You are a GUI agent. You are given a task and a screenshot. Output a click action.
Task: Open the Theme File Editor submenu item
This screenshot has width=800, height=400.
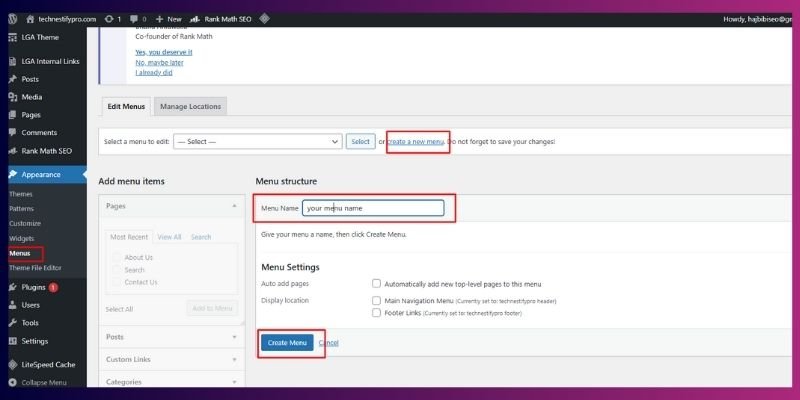point(35,268)
